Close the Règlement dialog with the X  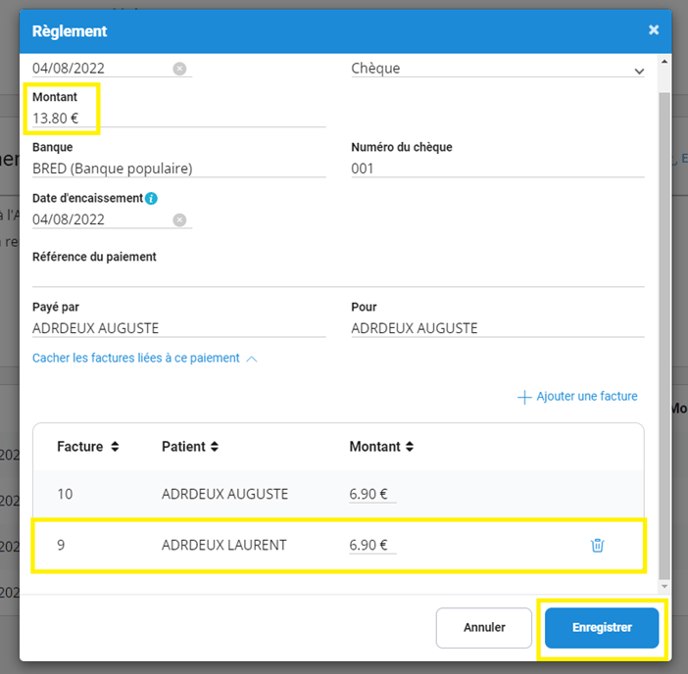pos(654,30)
